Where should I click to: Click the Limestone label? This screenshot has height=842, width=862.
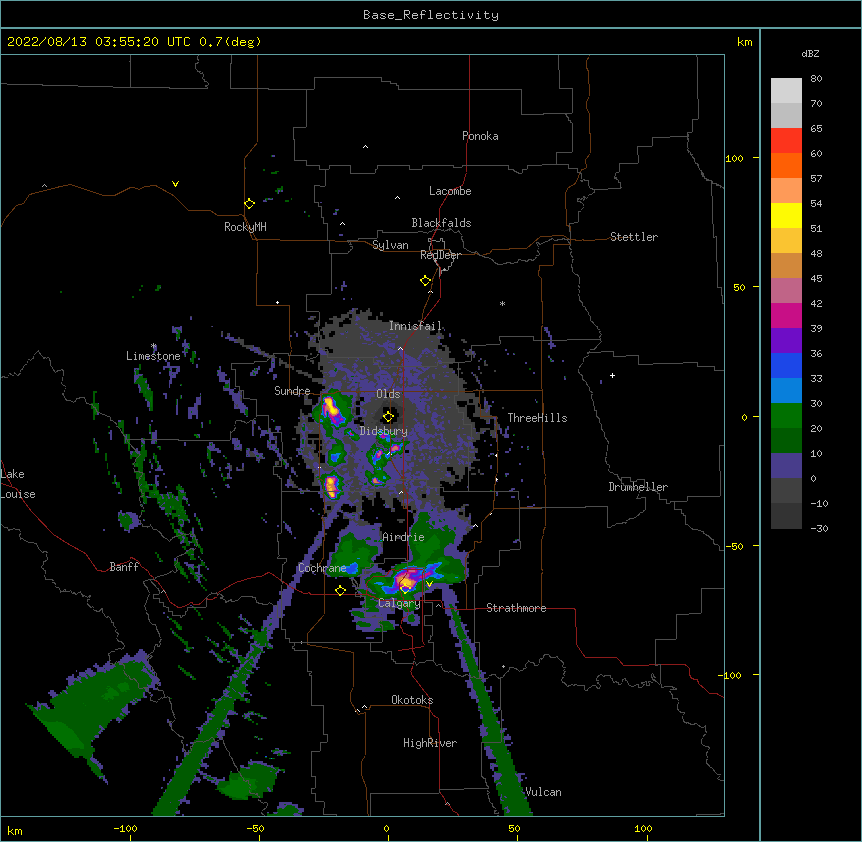click(x=153, y=356)
